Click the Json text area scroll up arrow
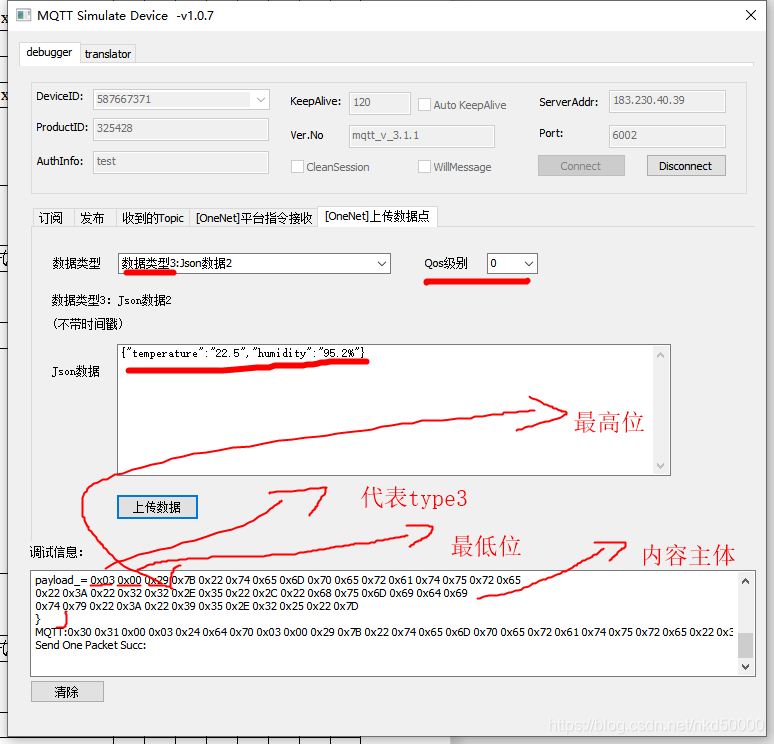Image resolution: width=774 pixels, height=744 pixels. tap(660, 355)
